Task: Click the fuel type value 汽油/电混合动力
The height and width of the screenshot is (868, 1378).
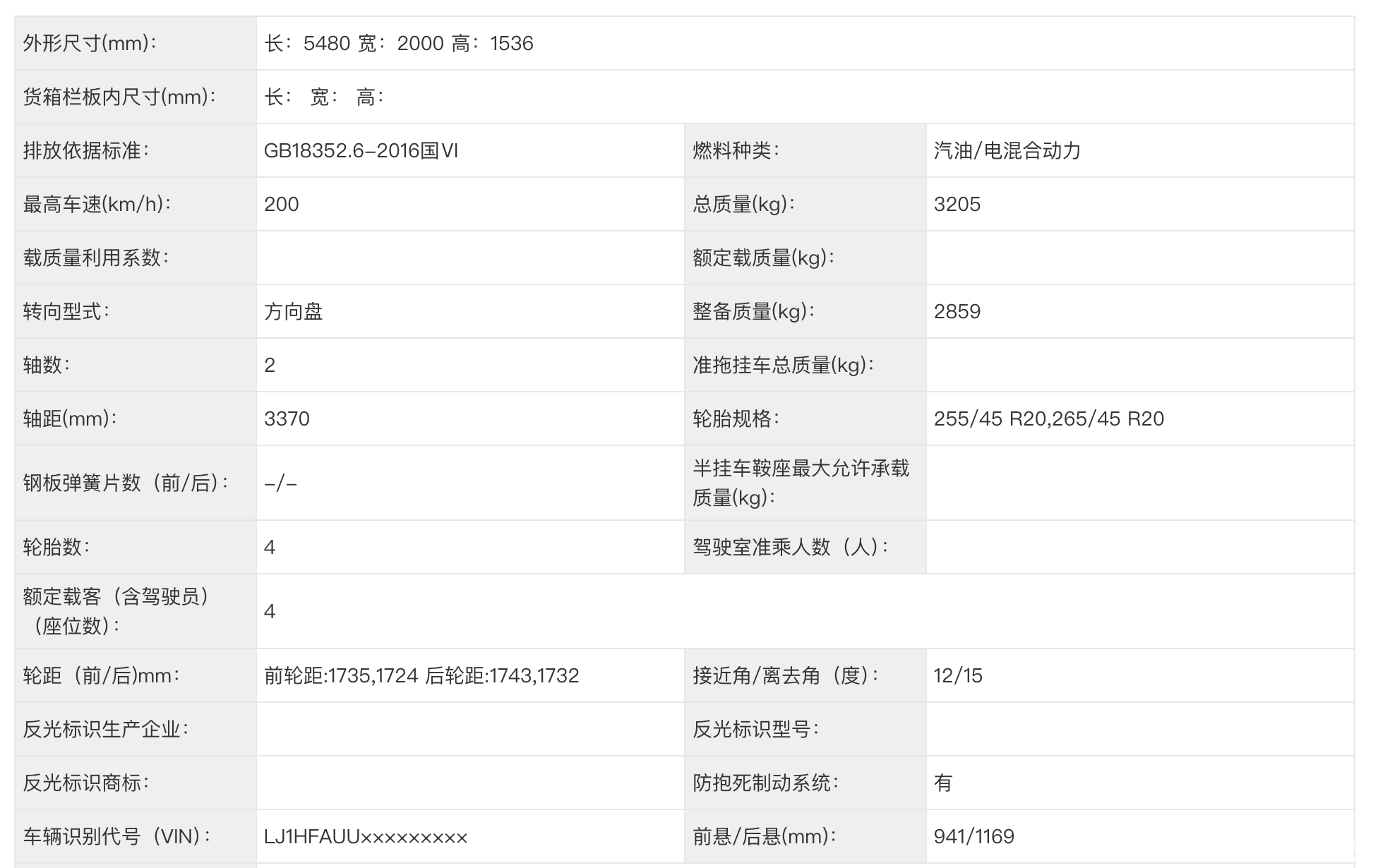Action: coord(1007,151)
